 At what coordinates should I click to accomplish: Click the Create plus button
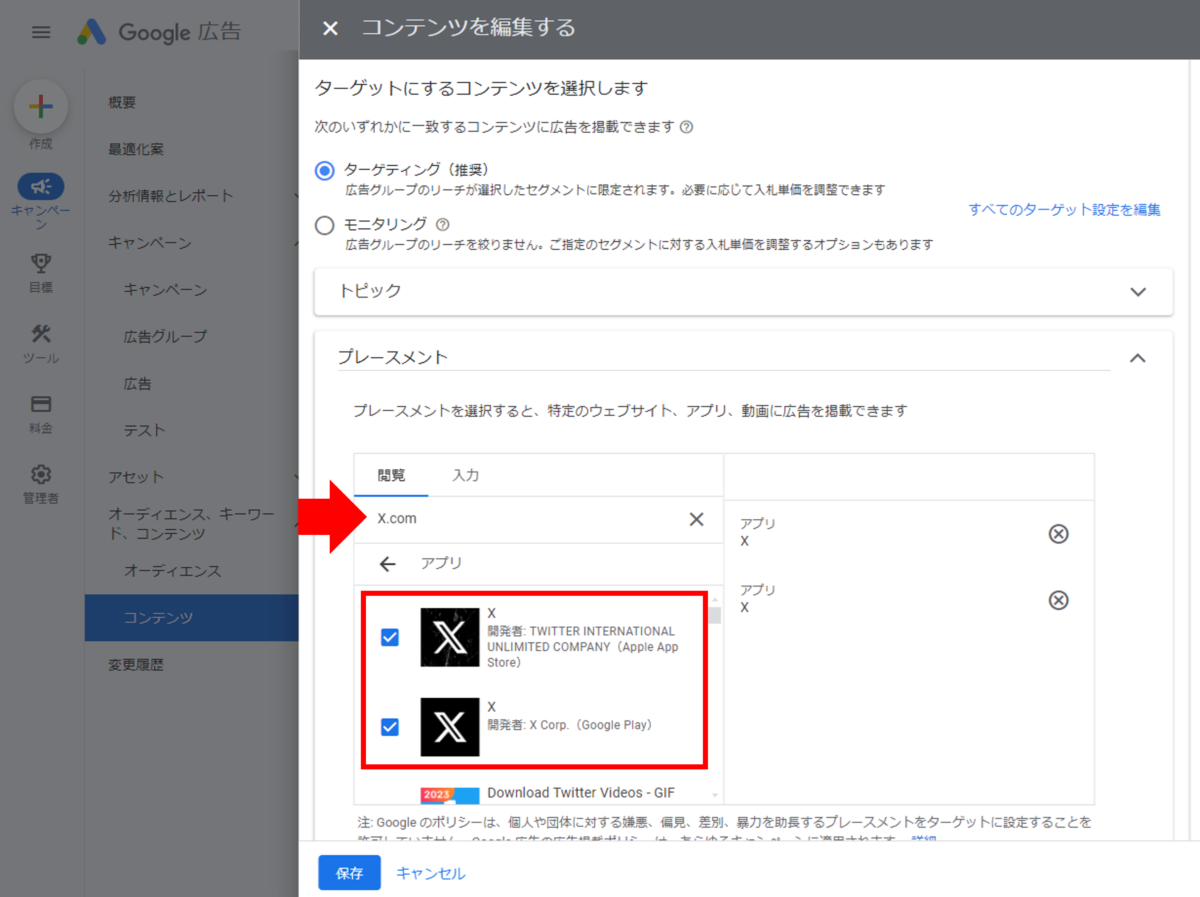point(41,108)
